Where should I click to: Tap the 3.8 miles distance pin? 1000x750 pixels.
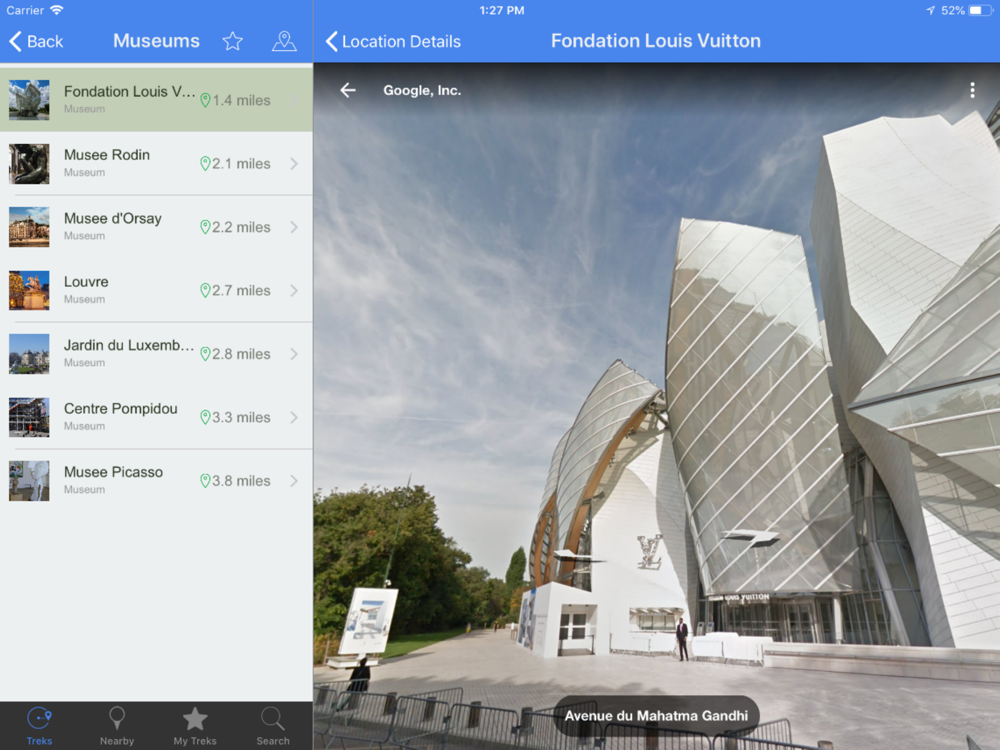tap(205, 481)
